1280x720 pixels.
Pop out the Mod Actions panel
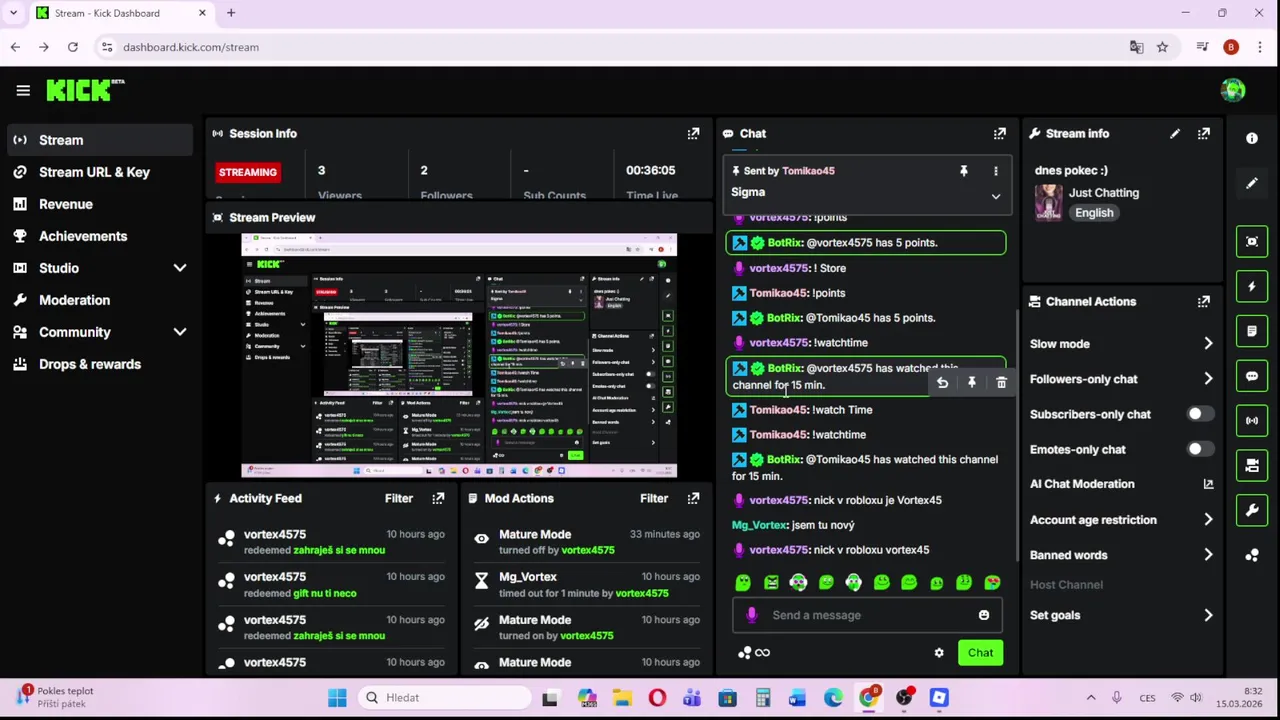click(693, 498)
